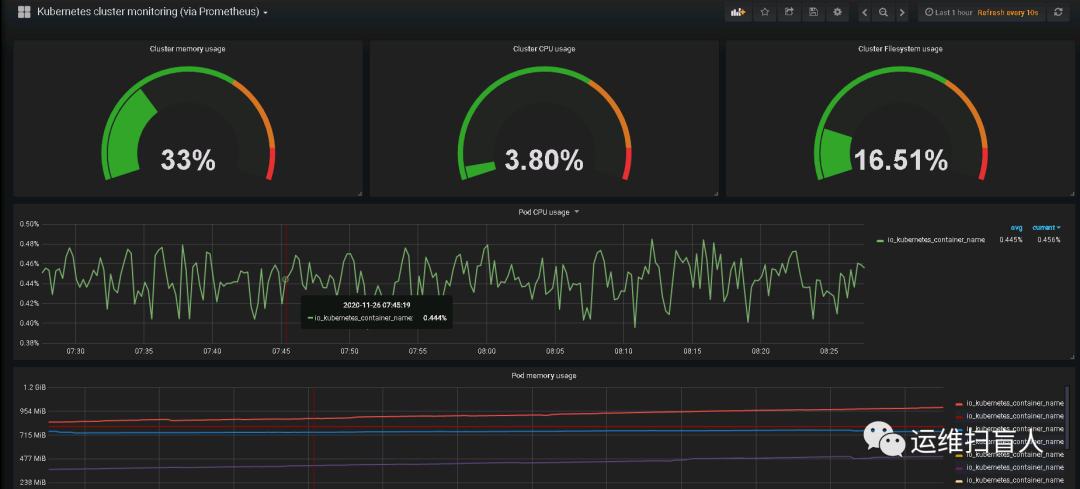Zoom out the time range

click(883, 12)
